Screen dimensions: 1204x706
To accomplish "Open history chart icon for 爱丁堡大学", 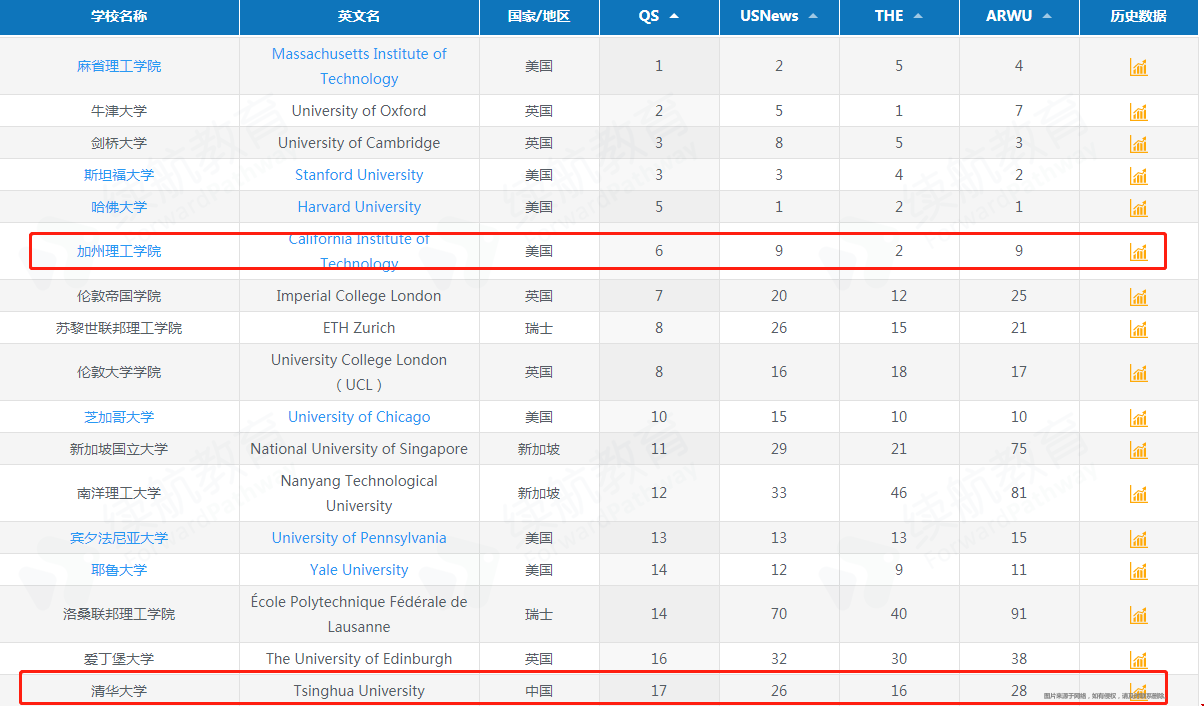I will pos(1138,660).
